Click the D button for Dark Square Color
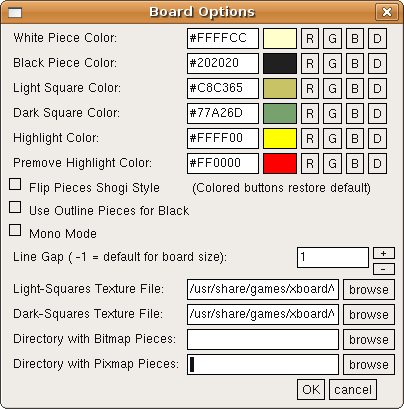The width and height of the screenshot is (404, 409). pyautogui.click(x=377, y=114)
